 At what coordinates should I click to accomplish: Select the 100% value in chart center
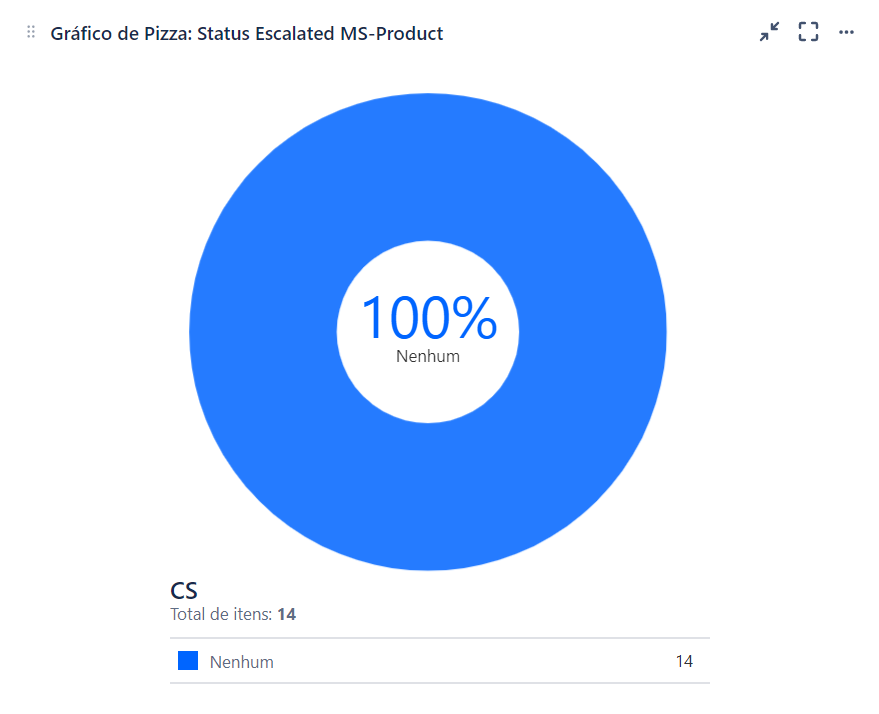(429, 318)
